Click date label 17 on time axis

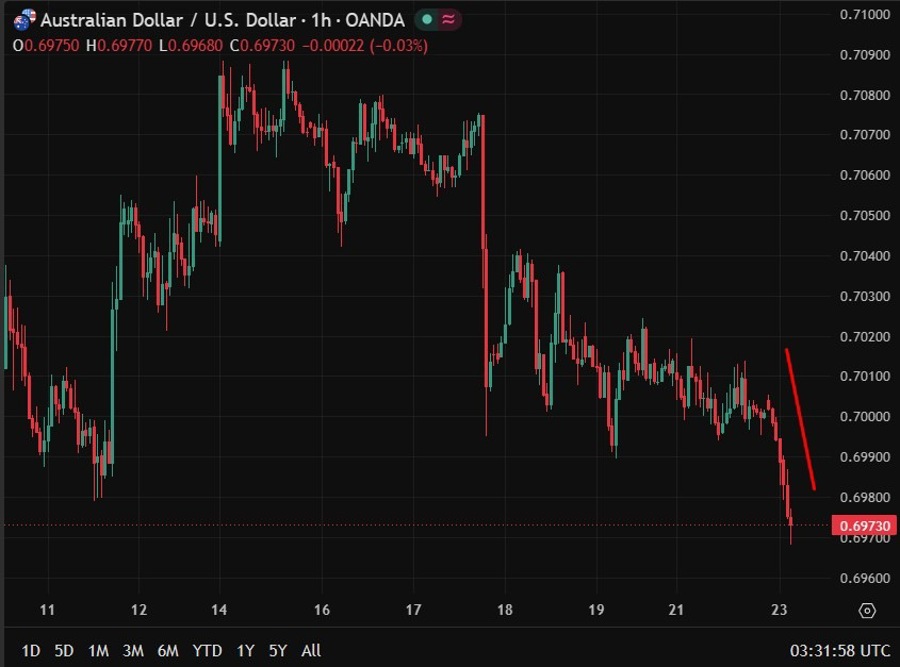pyautogui.click(x=413, y=610)
